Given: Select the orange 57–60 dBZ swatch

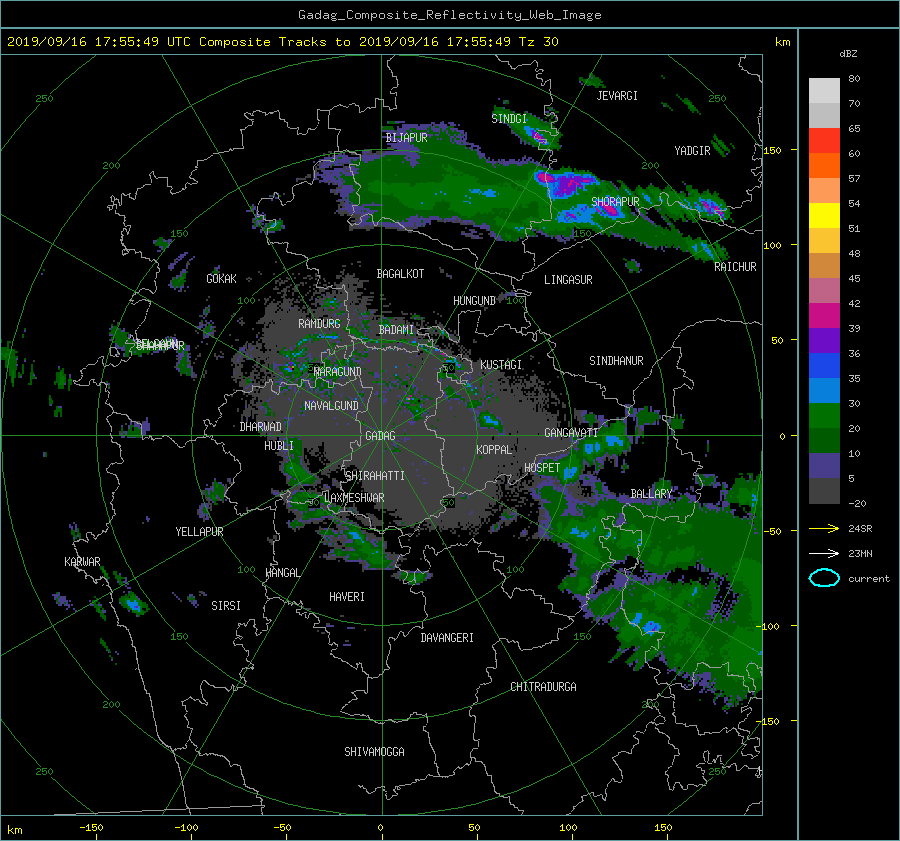Looking at the screenshot, I should [x=824, y=166].
